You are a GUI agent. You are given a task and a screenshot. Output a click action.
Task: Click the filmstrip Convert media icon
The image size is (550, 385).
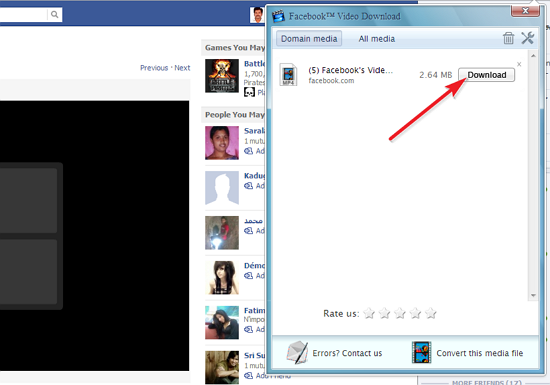coord(421,352)
